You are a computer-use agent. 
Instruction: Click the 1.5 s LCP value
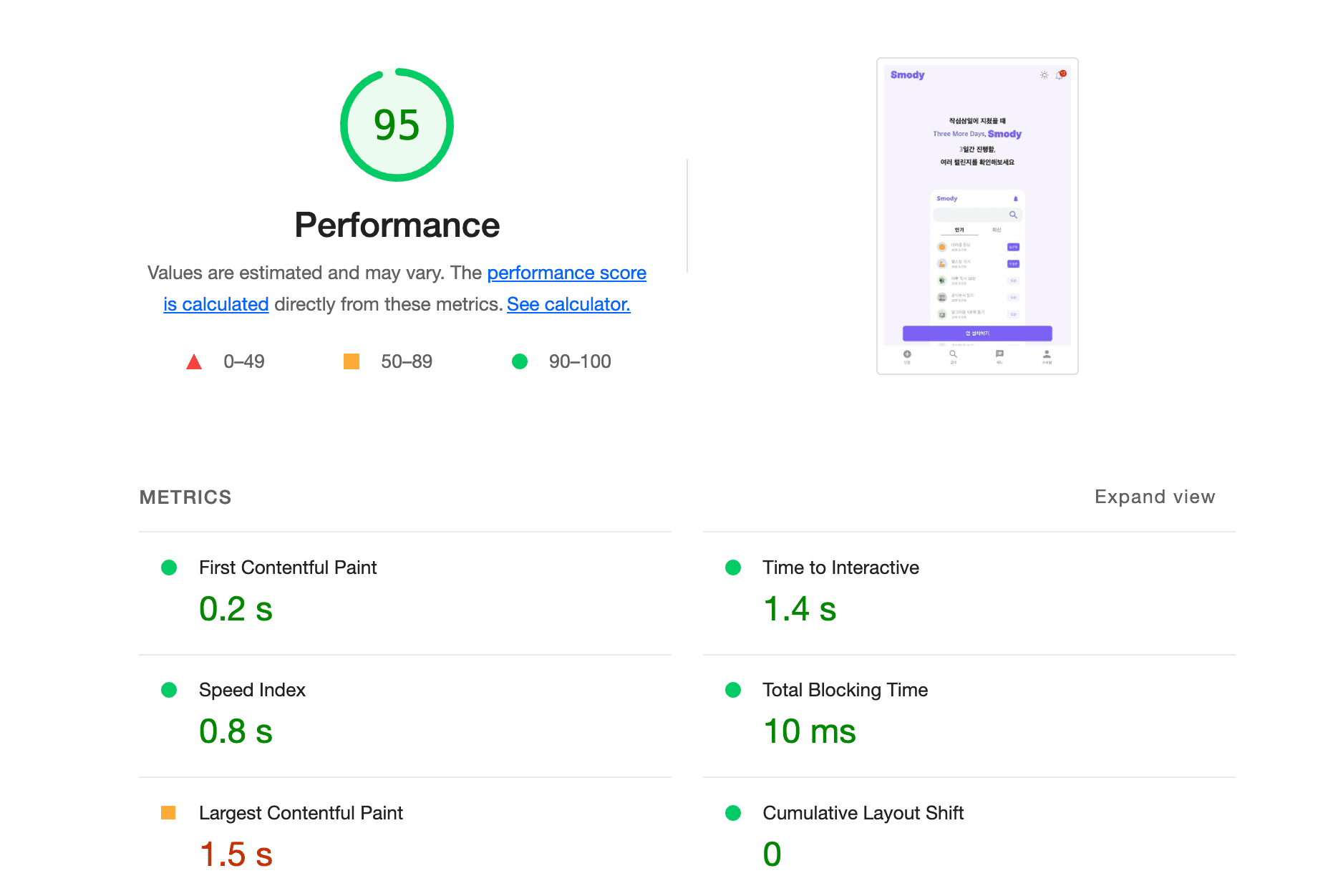(x=236, y=854)
